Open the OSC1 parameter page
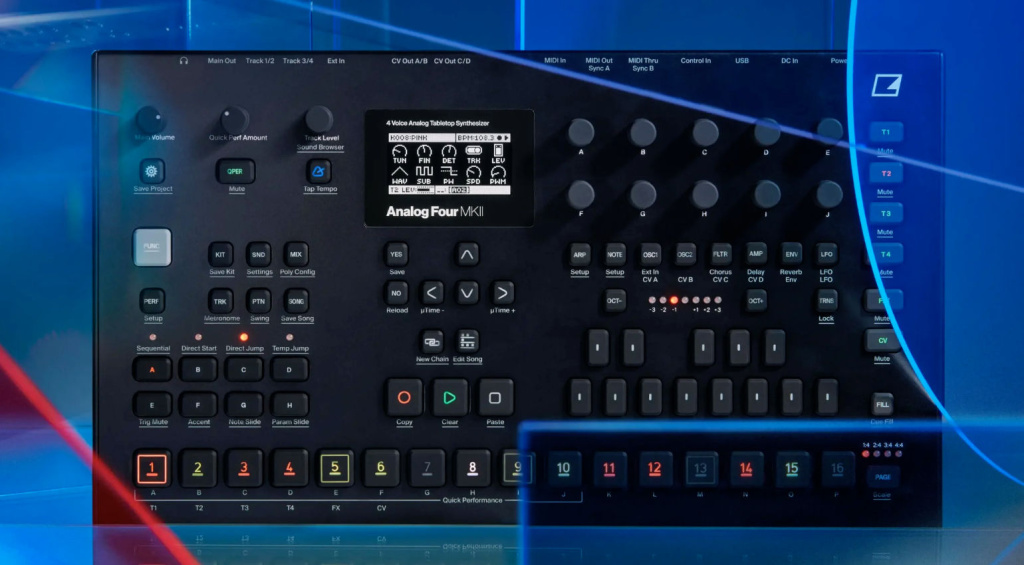The image size is (1024, 565). point(650,255)
